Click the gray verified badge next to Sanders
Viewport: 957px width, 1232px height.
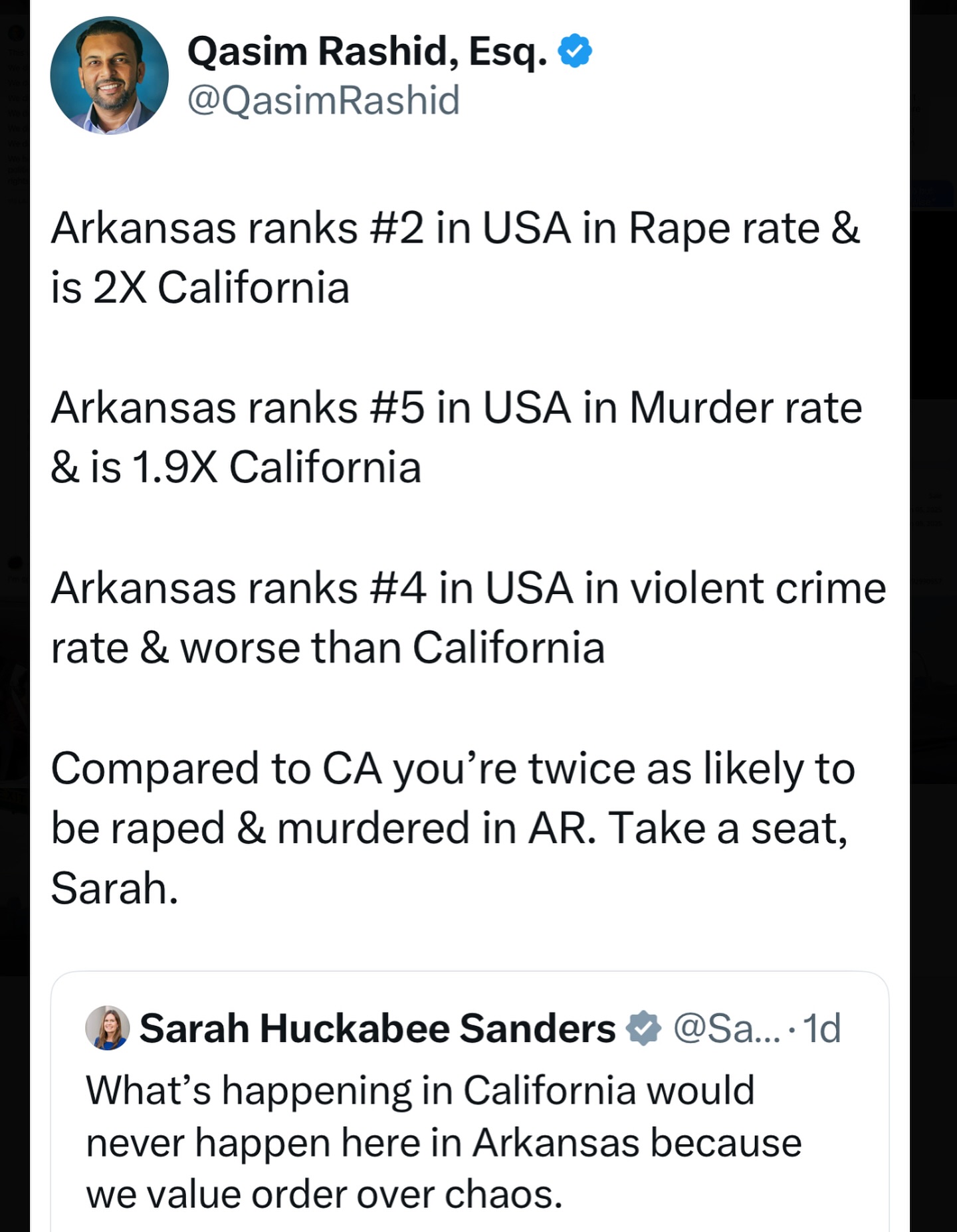click(643, 1029)
